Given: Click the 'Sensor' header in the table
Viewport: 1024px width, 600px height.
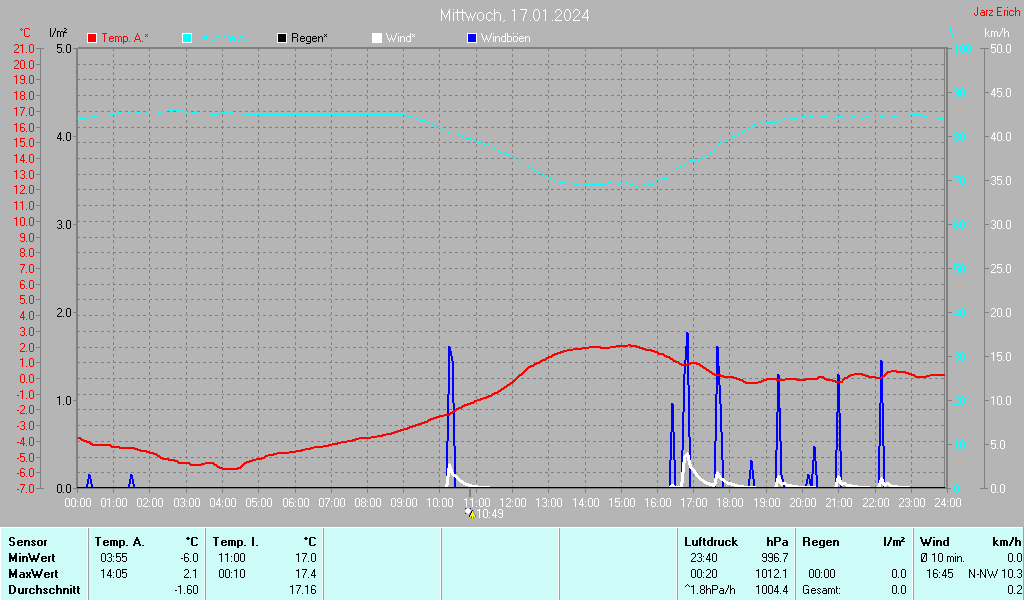Looking at the screenshot, I should pos(28,542).
